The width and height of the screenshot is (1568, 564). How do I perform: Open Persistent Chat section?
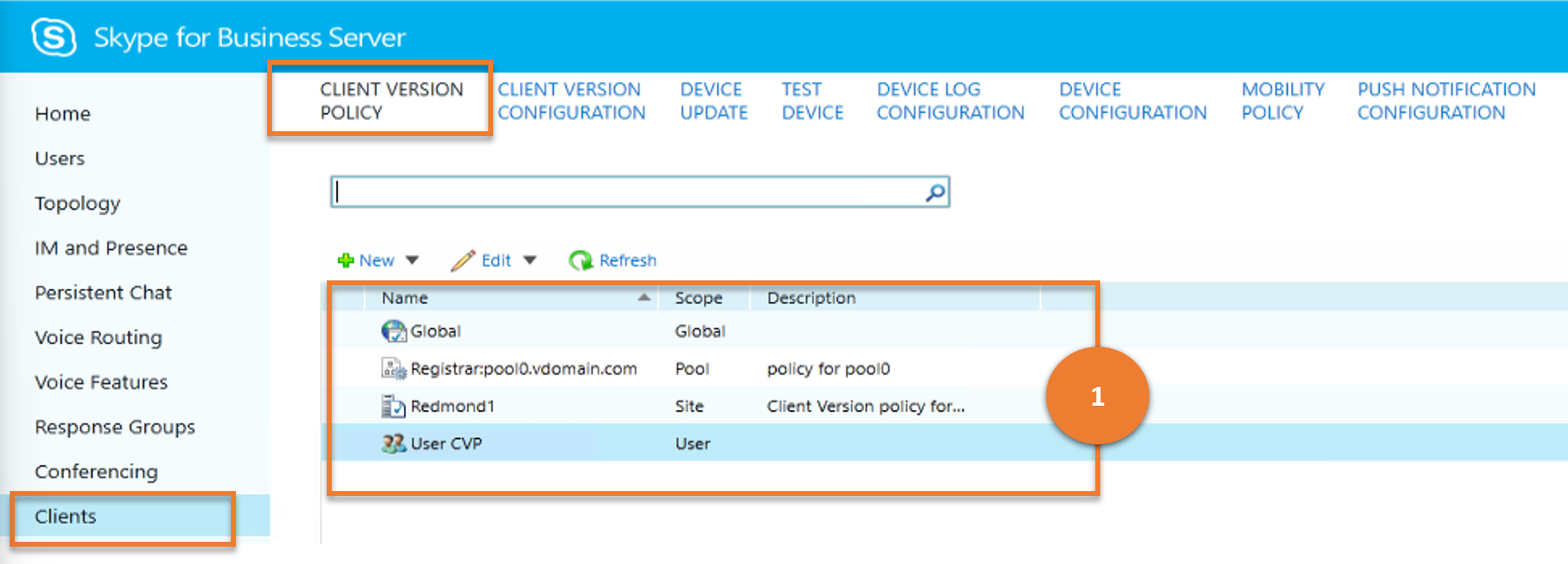pyautogui.click(x=103, y=293)
